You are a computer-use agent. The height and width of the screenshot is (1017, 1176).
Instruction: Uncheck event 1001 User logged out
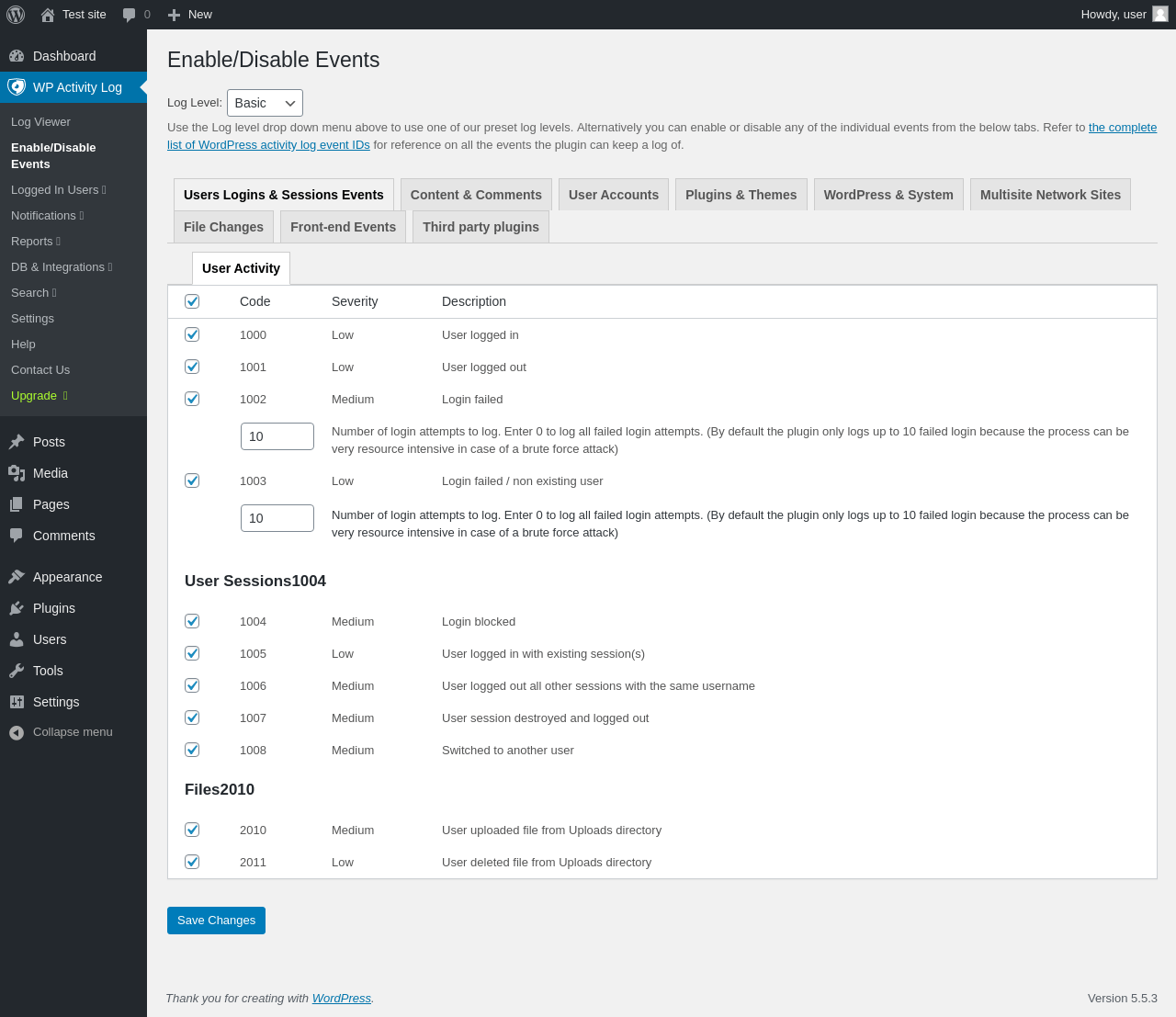[192, 367]
